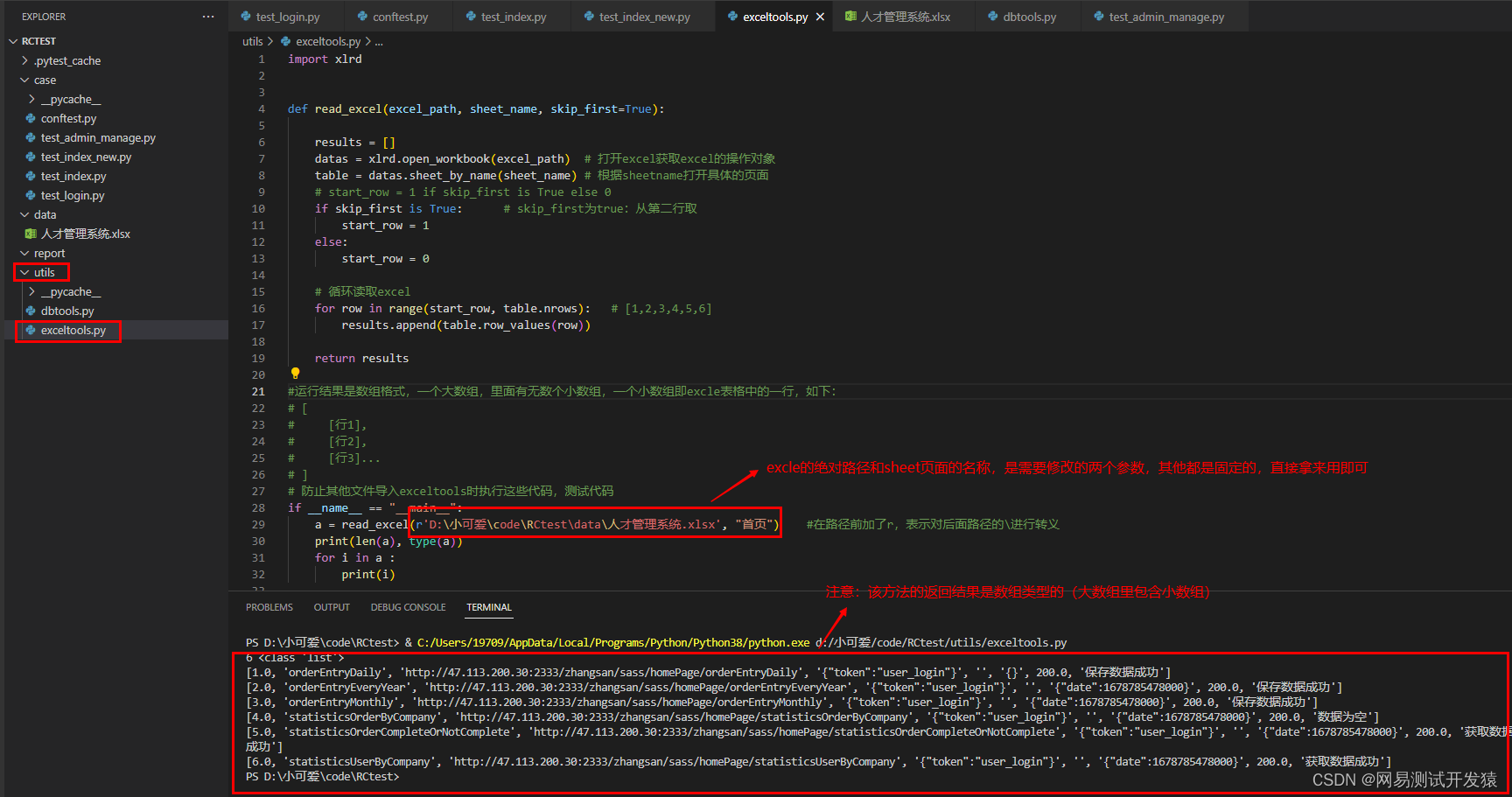Expand the .pytest_cache folder
1512x797 pixels.
point(24,60)
